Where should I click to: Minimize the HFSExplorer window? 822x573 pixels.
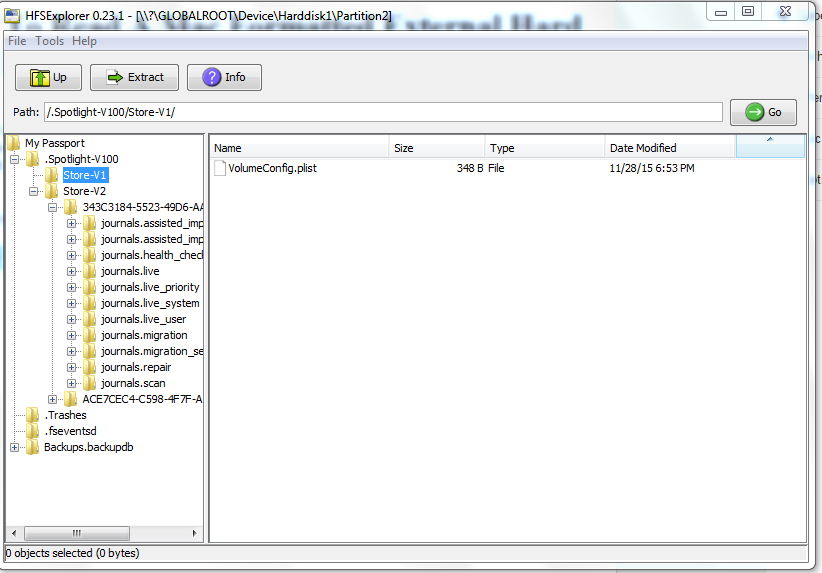pyautogui.click(x=721, y=12)
